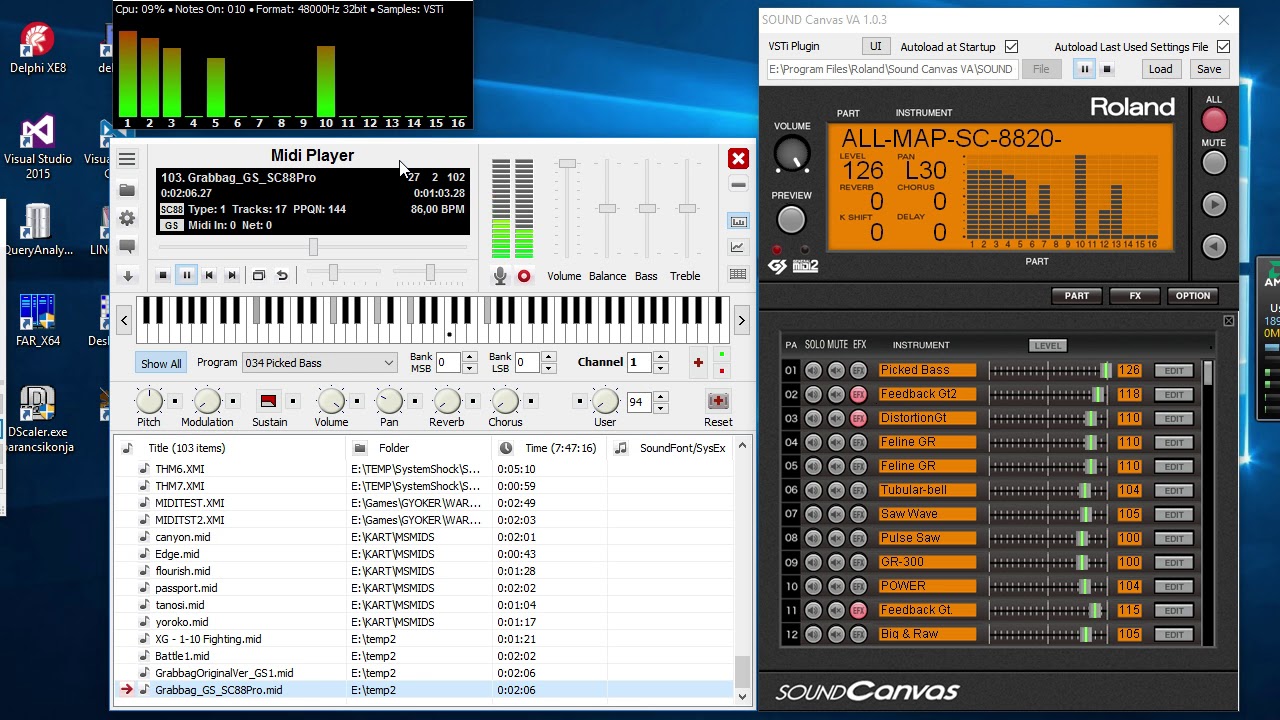Pause the playing MIDI track
This screenshot has width=1280, height=720.
coord(186,276)
